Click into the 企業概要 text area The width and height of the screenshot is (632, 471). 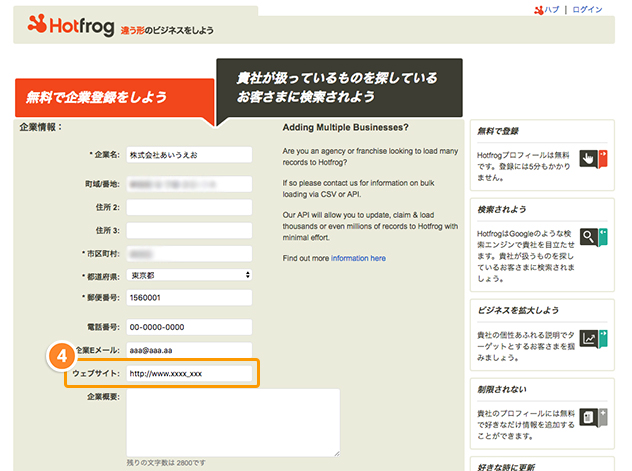(233, 423)
